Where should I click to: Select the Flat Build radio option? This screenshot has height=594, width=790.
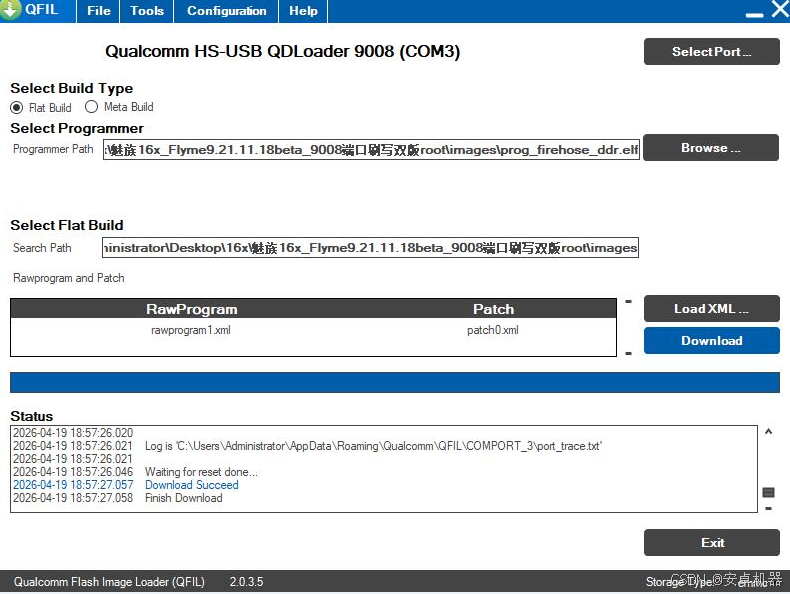[17, 107]
